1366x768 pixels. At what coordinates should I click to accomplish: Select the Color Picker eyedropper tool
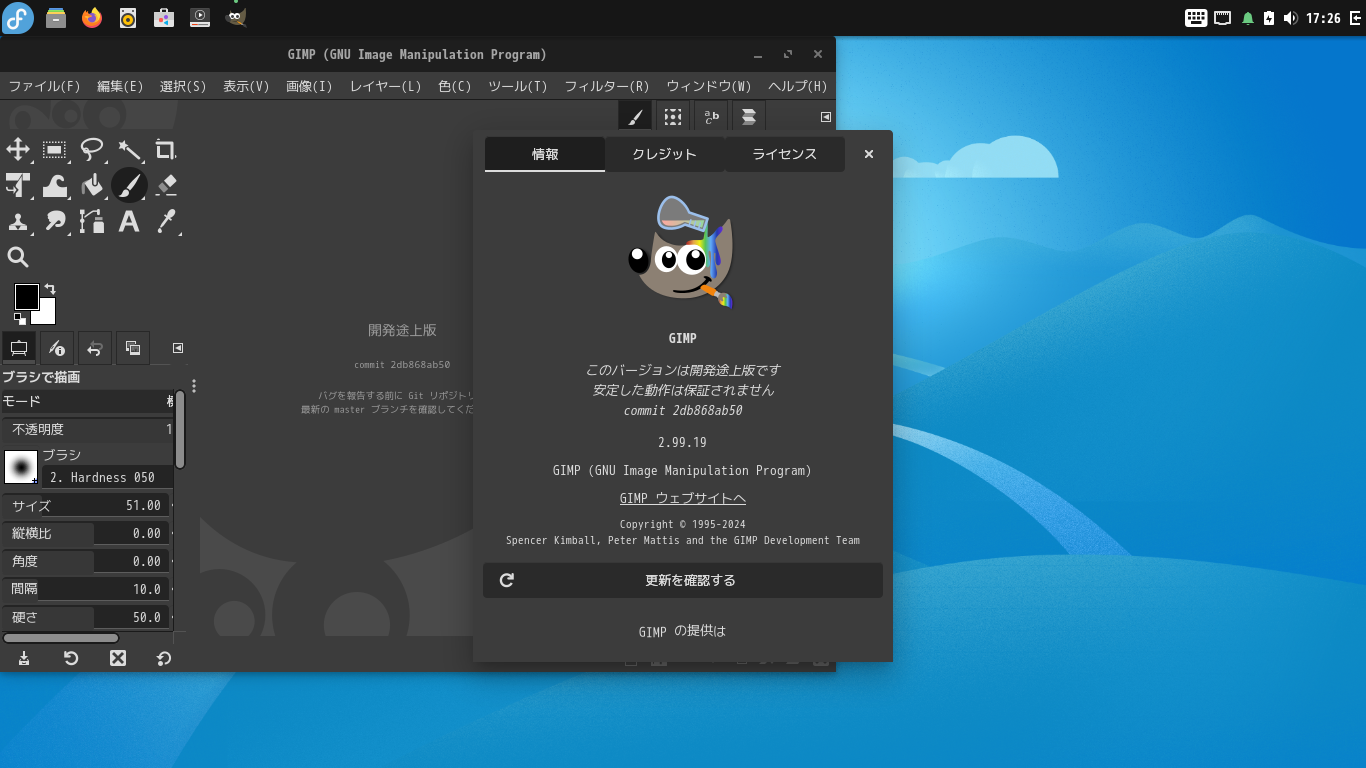(x=166, y=221)
